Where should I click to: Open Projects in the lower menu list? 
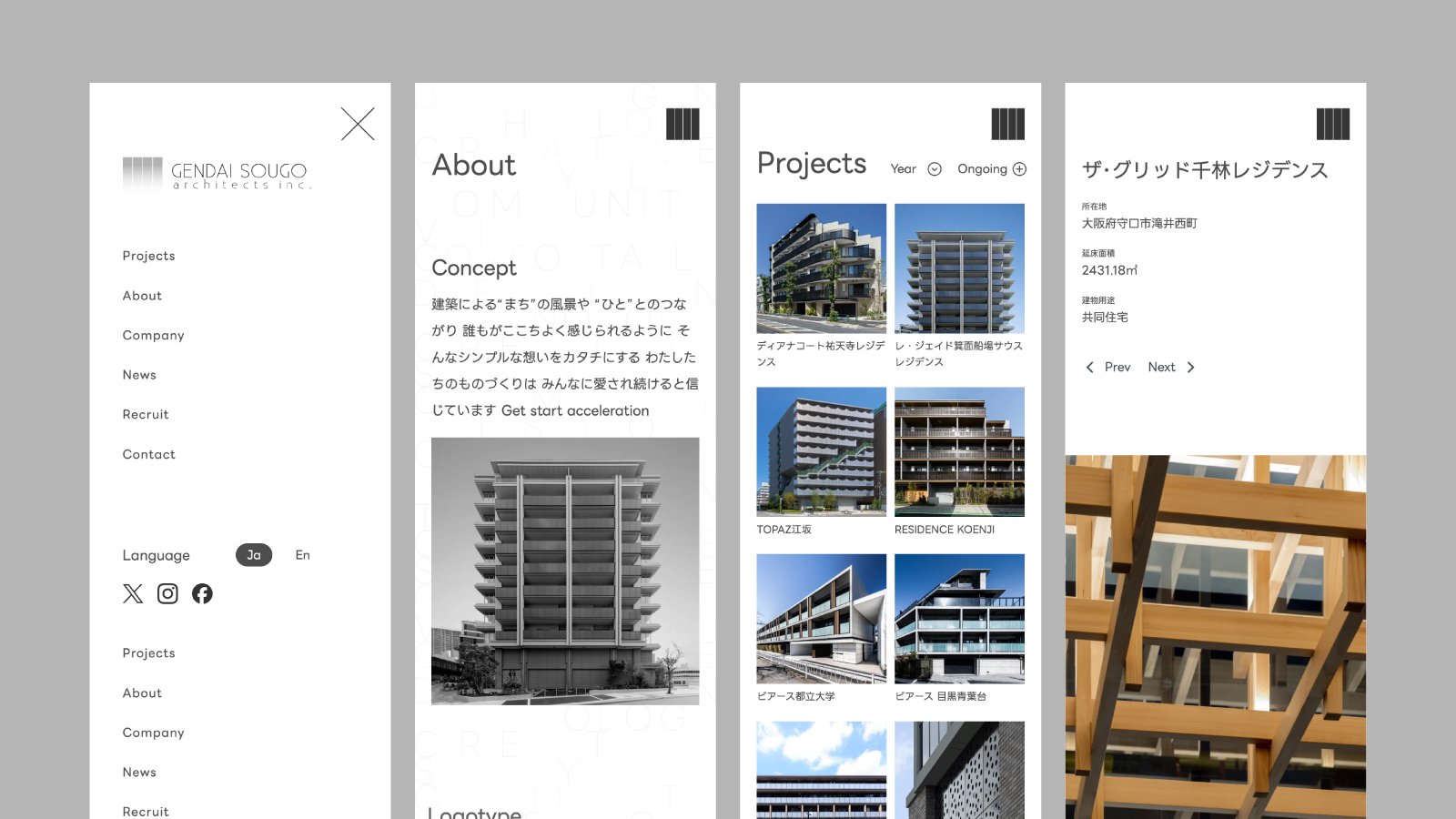click(x=149, y=653)
